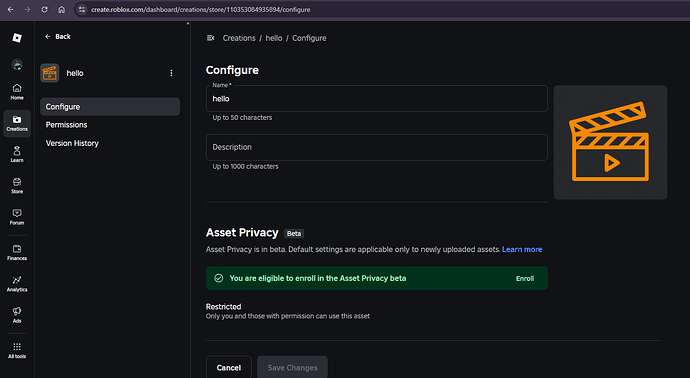Click the 'Restricted' privacy label
690x378 pixels.
click(x=224, y=307)
